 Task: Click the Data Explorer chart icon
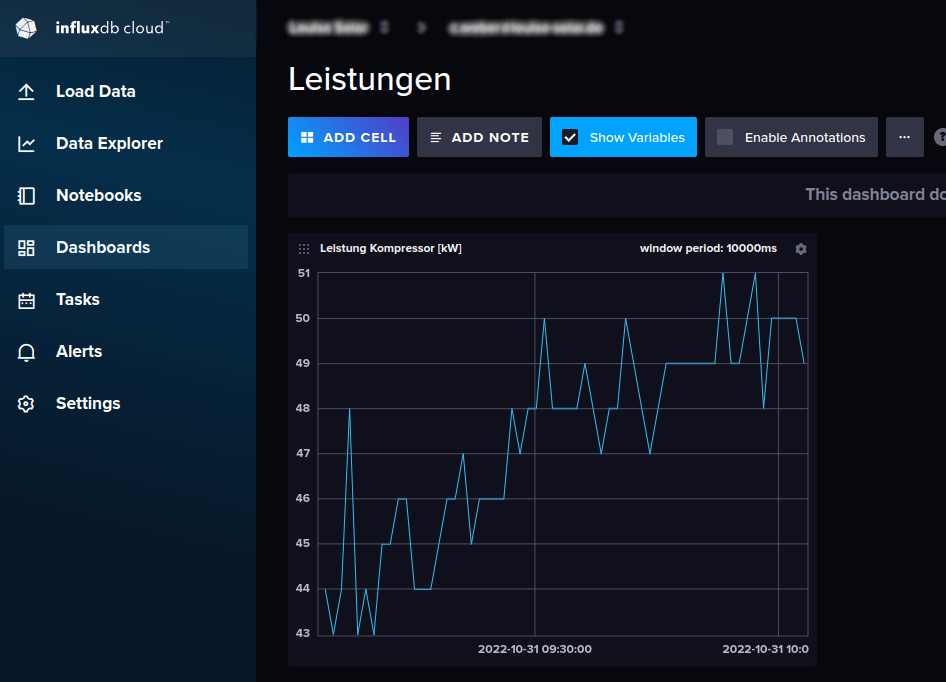tap(26, 144)
